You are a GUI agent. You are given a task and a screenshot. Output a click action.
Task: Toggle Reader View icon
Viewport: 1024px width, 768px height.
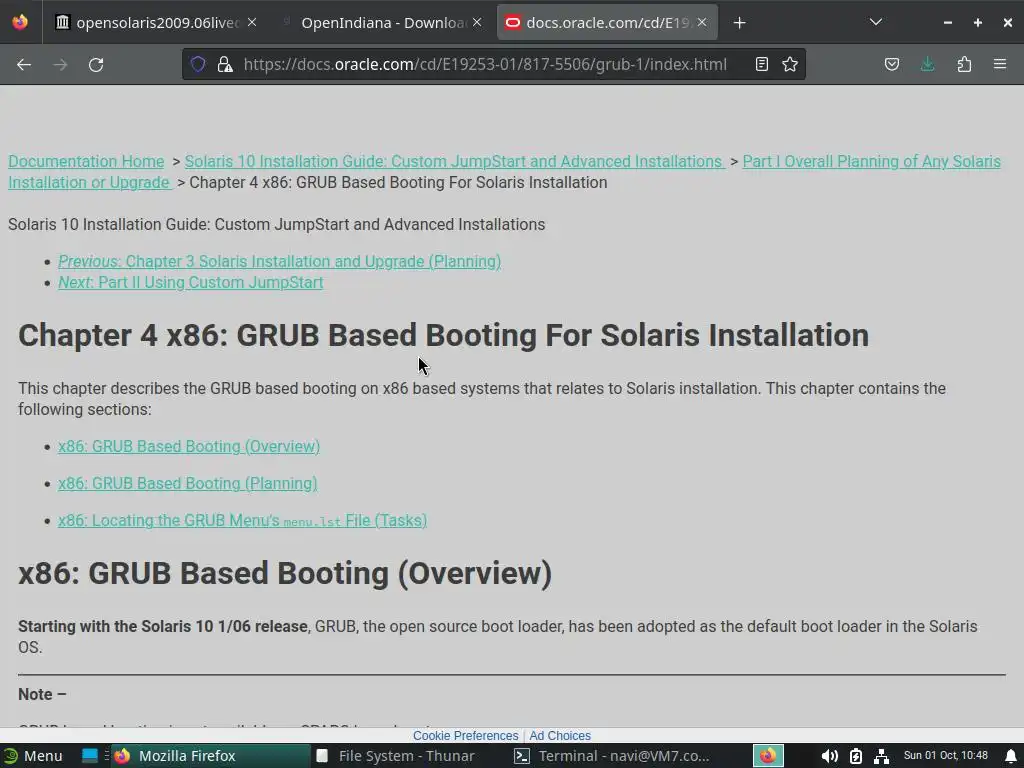click(761, 64)
